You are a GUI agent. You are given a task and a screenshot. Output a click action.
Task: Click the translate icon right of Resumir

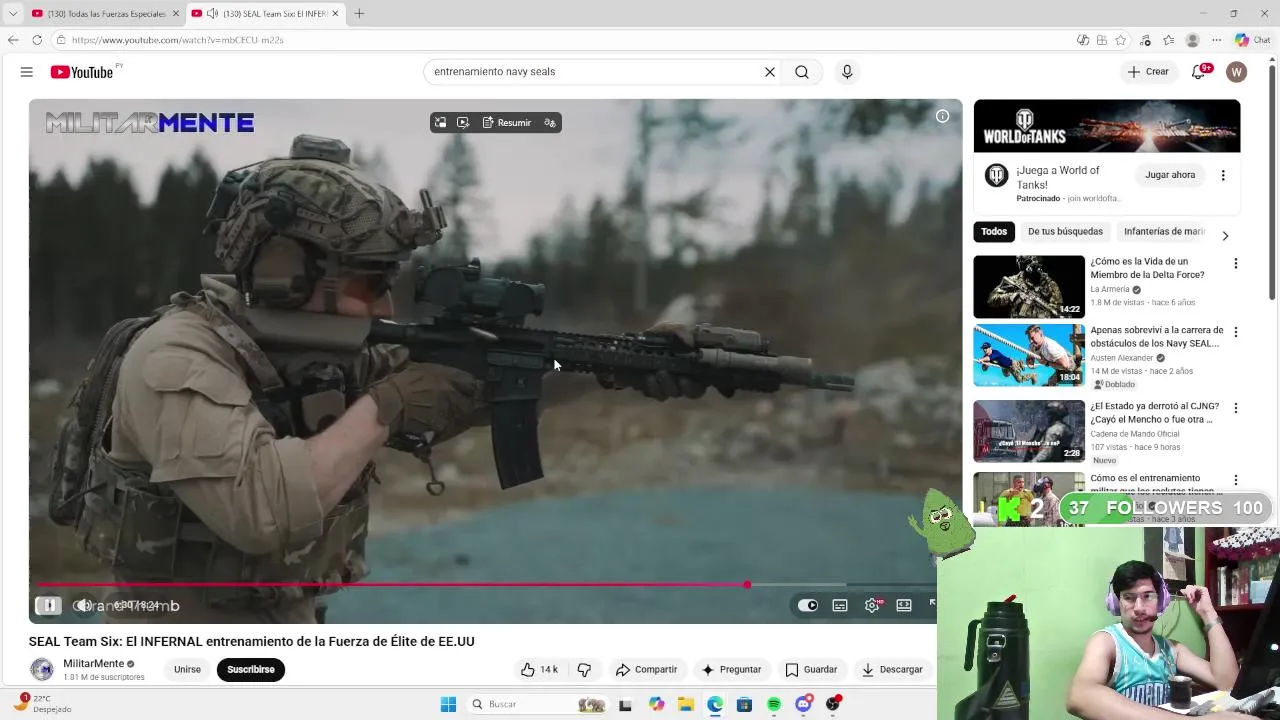(549, 123)
